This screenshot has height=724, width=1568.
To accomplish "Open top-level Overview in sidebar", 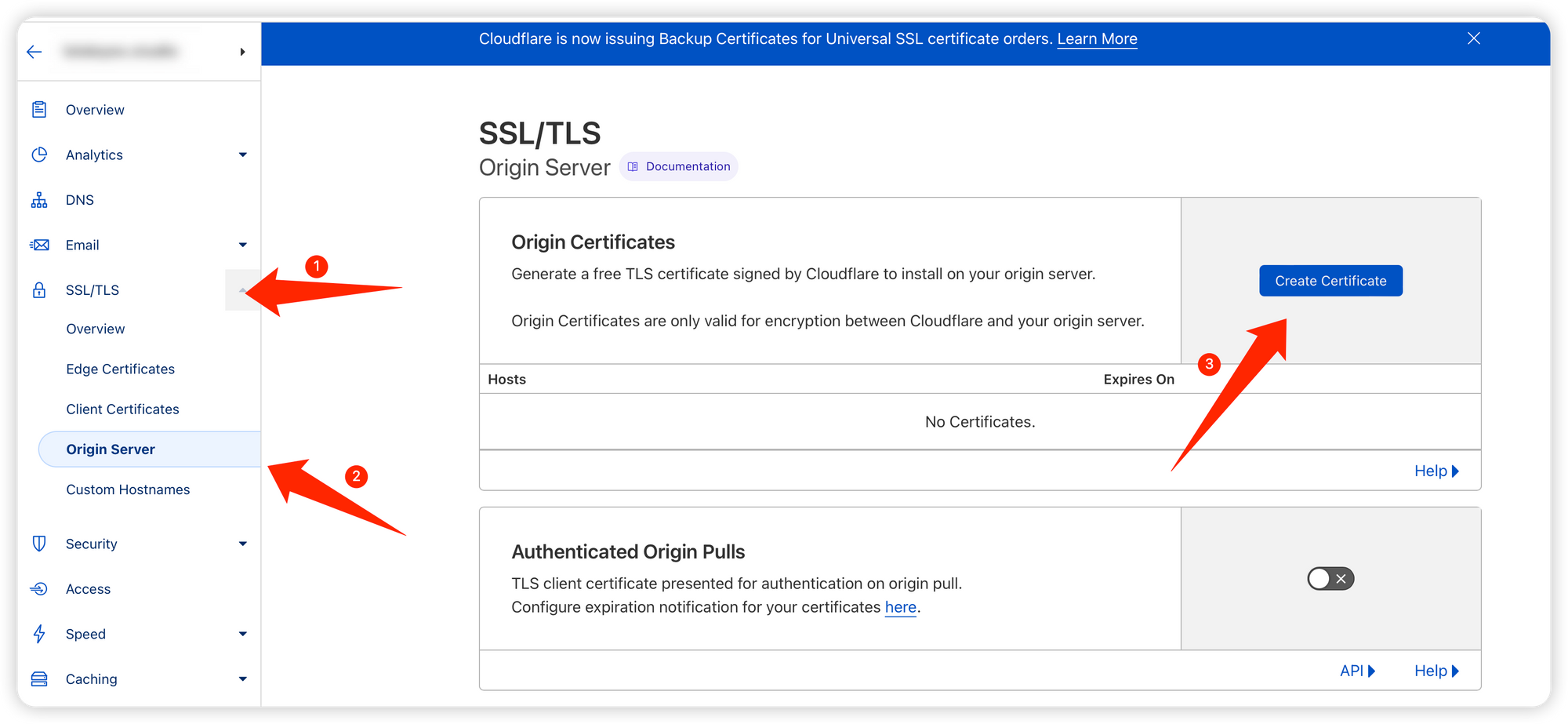I will click(95, 110).
